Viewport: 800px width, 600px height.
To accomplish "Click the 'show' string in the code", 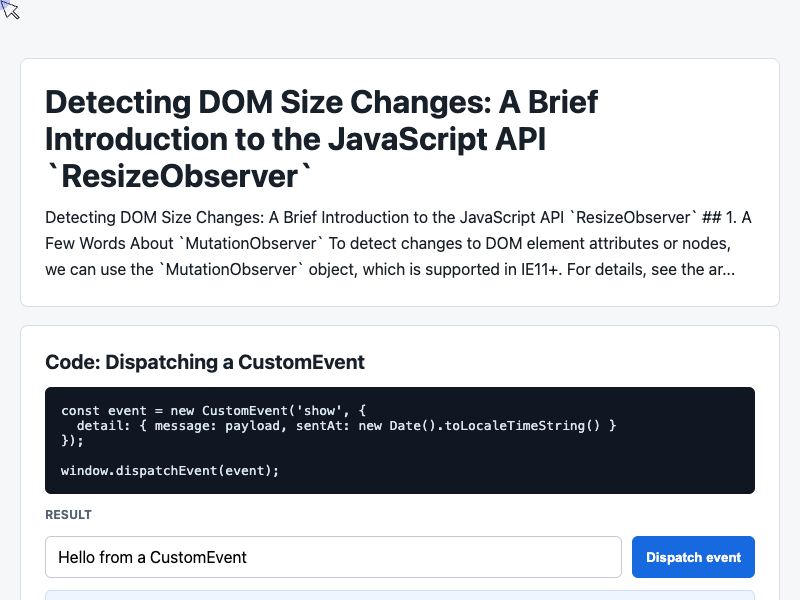I will tap(319, 411).
